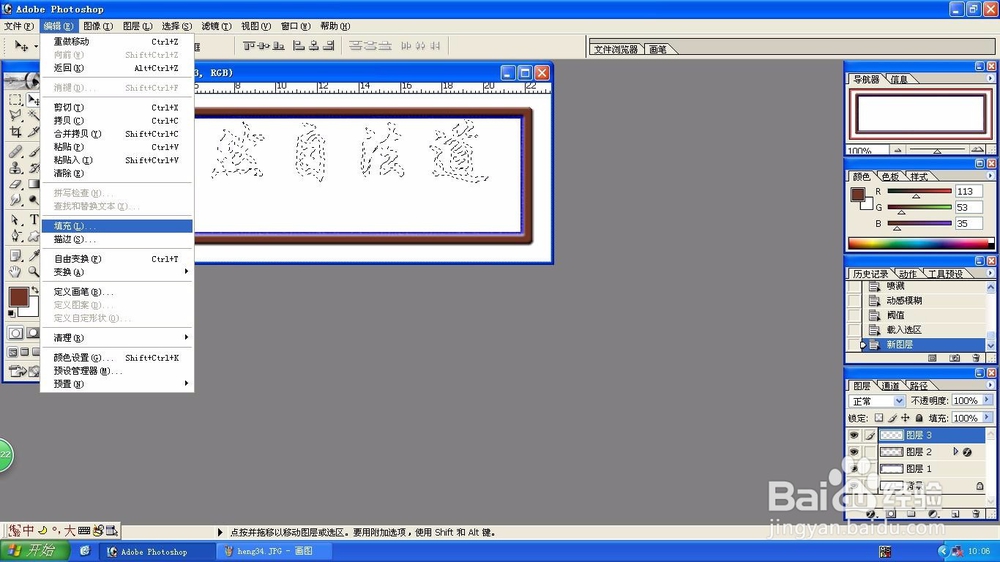Viewport: 1000px width, 562px height.
Task: Expand layer effects on 图层 2
Action: (955, 452)
